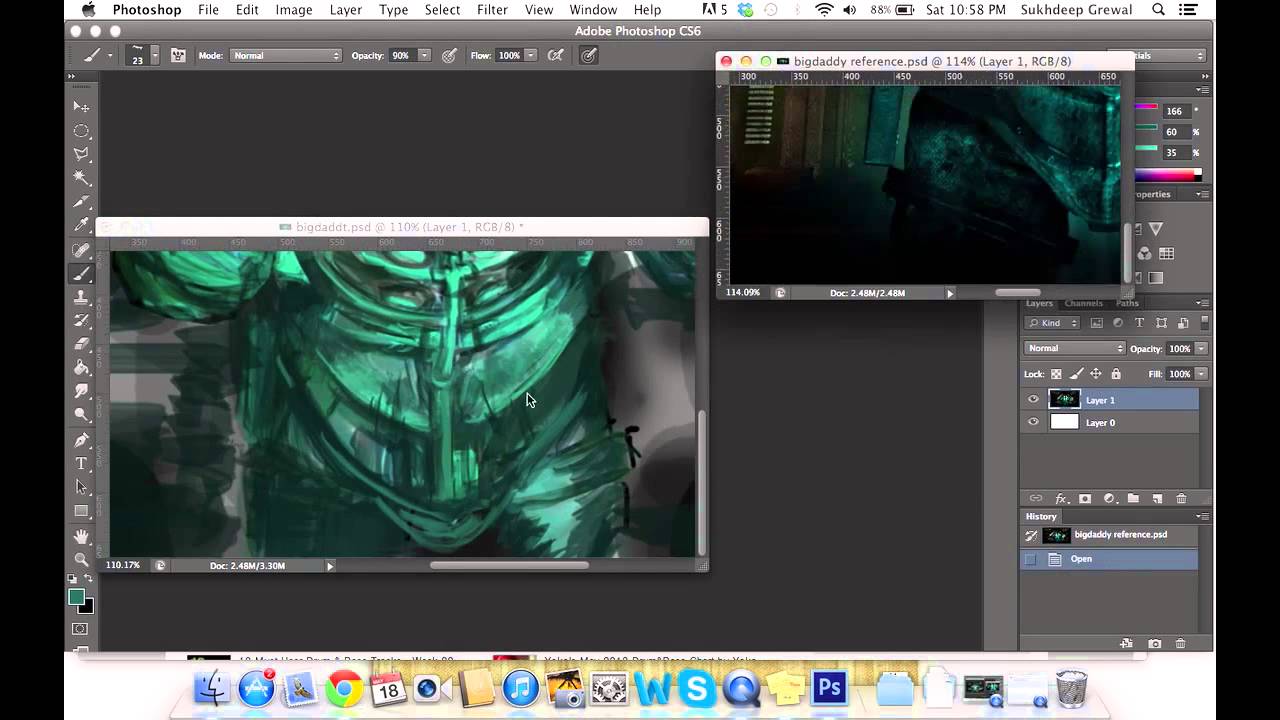Expand the Opacity slider arrow in options bar
This screenshot has width=1280, height=720.
coord(424,56)
